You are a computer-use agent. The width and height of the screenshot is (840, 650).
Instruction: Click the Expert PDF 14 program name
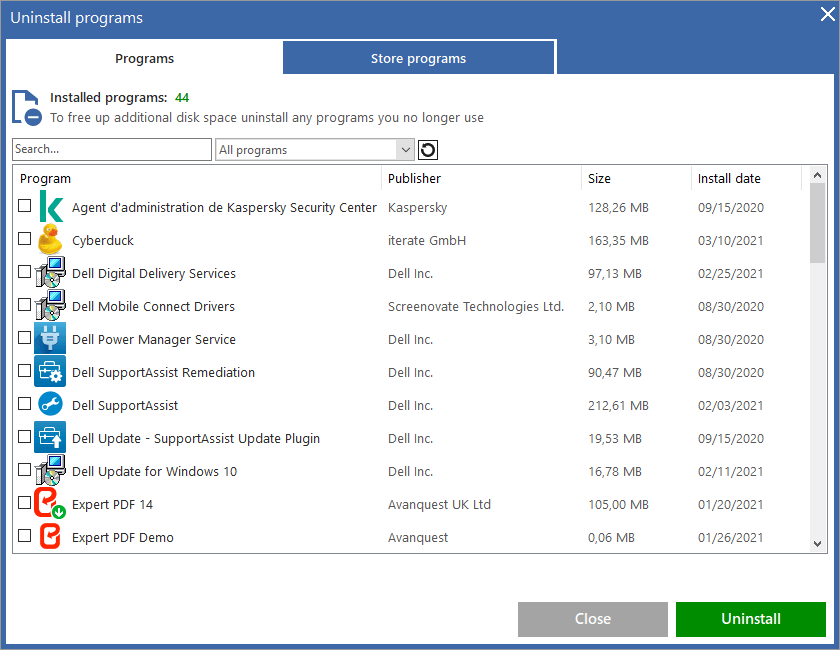coord(112,505)
